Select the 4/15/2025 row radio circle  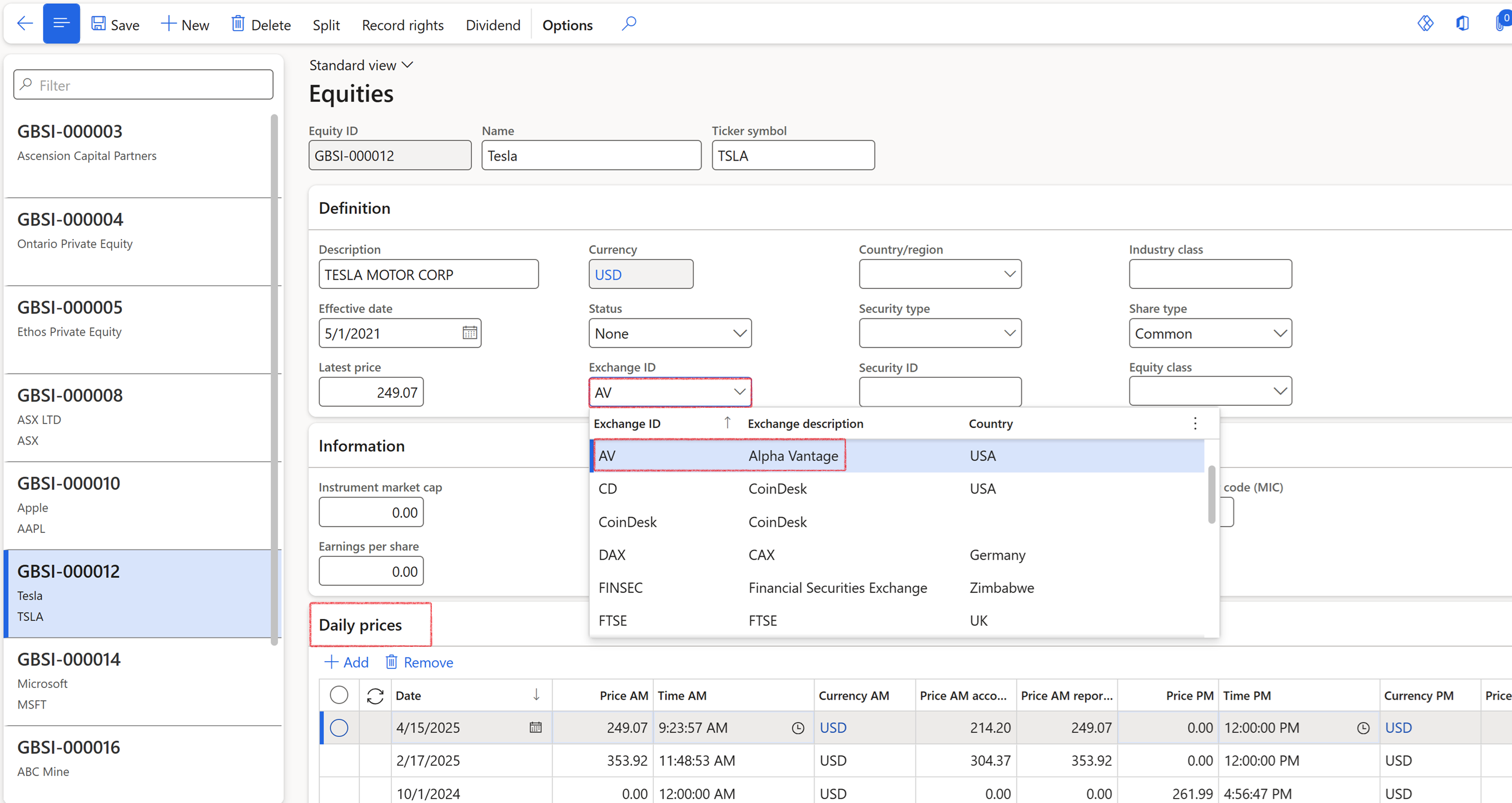(339, 728)
